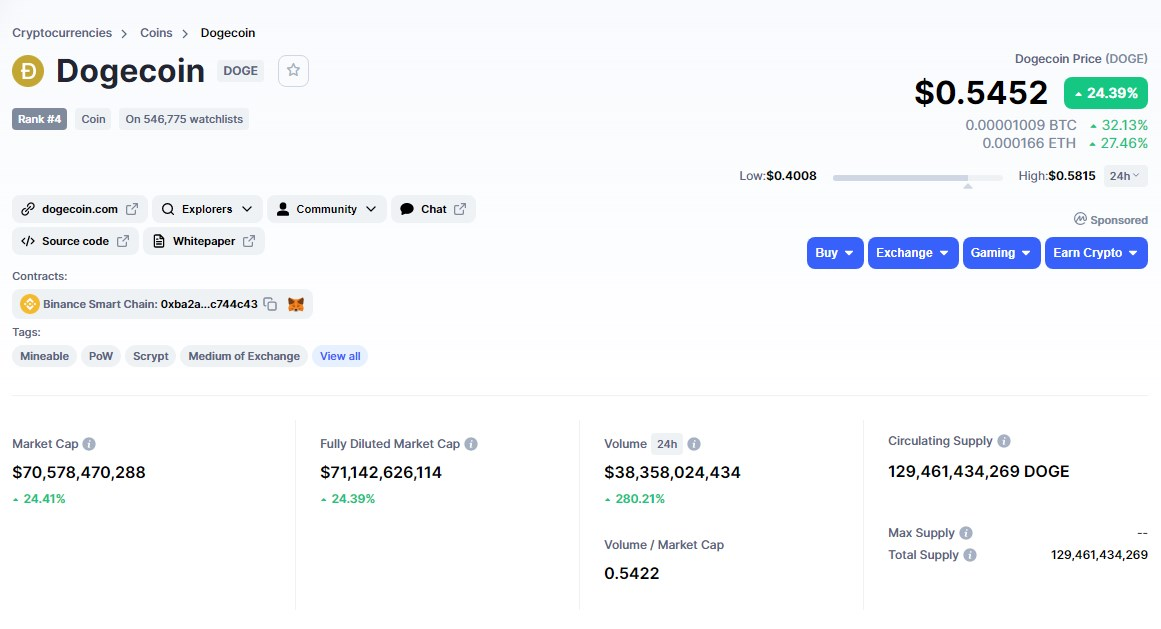Add Dogecoin to watchlist with star
This screenshot has width=1161, height=629.
coord(293,70)
